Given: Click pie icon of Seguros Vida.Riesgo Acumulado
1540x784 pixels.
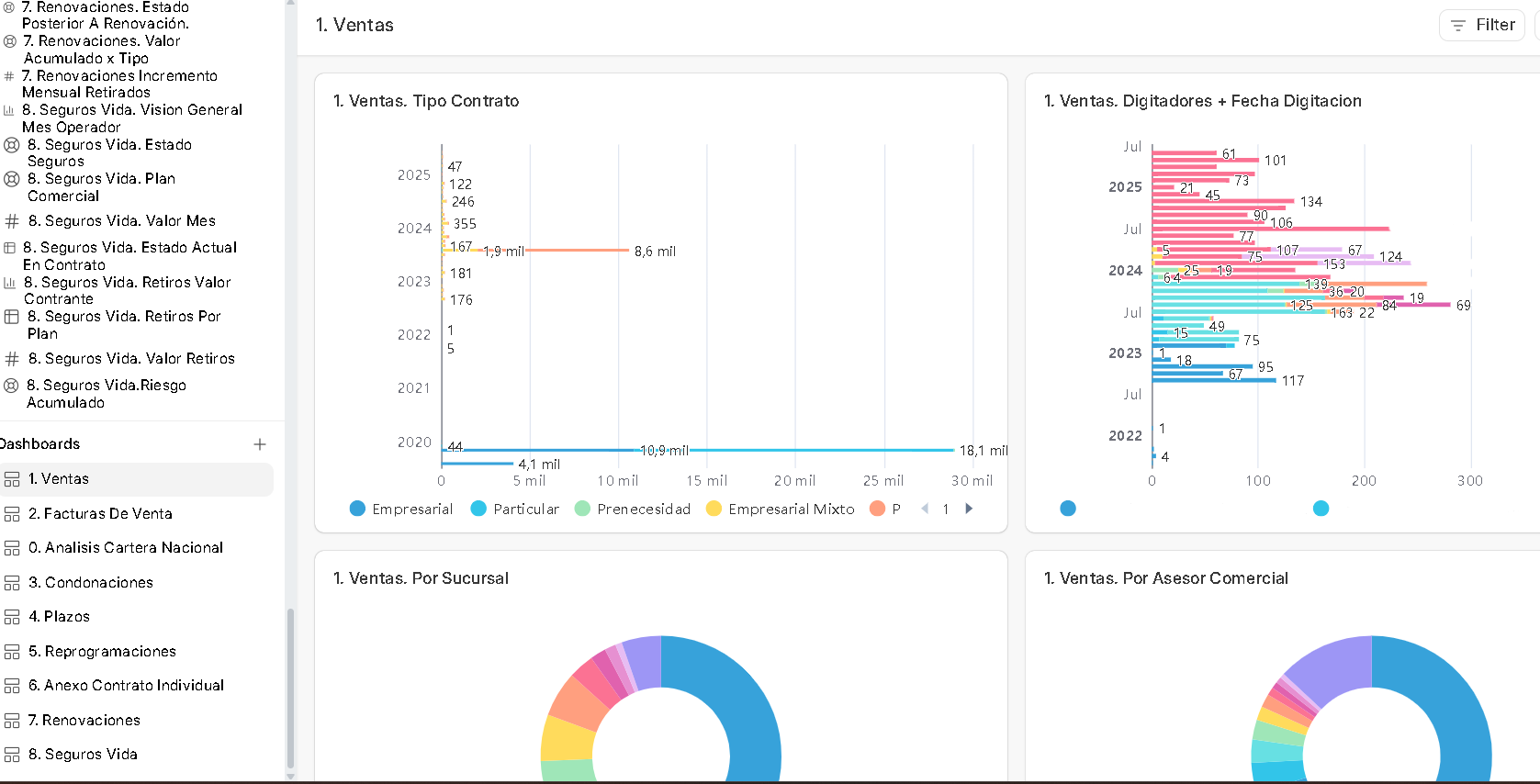Looking at the screenshot, I should click(x=11, y=386).
